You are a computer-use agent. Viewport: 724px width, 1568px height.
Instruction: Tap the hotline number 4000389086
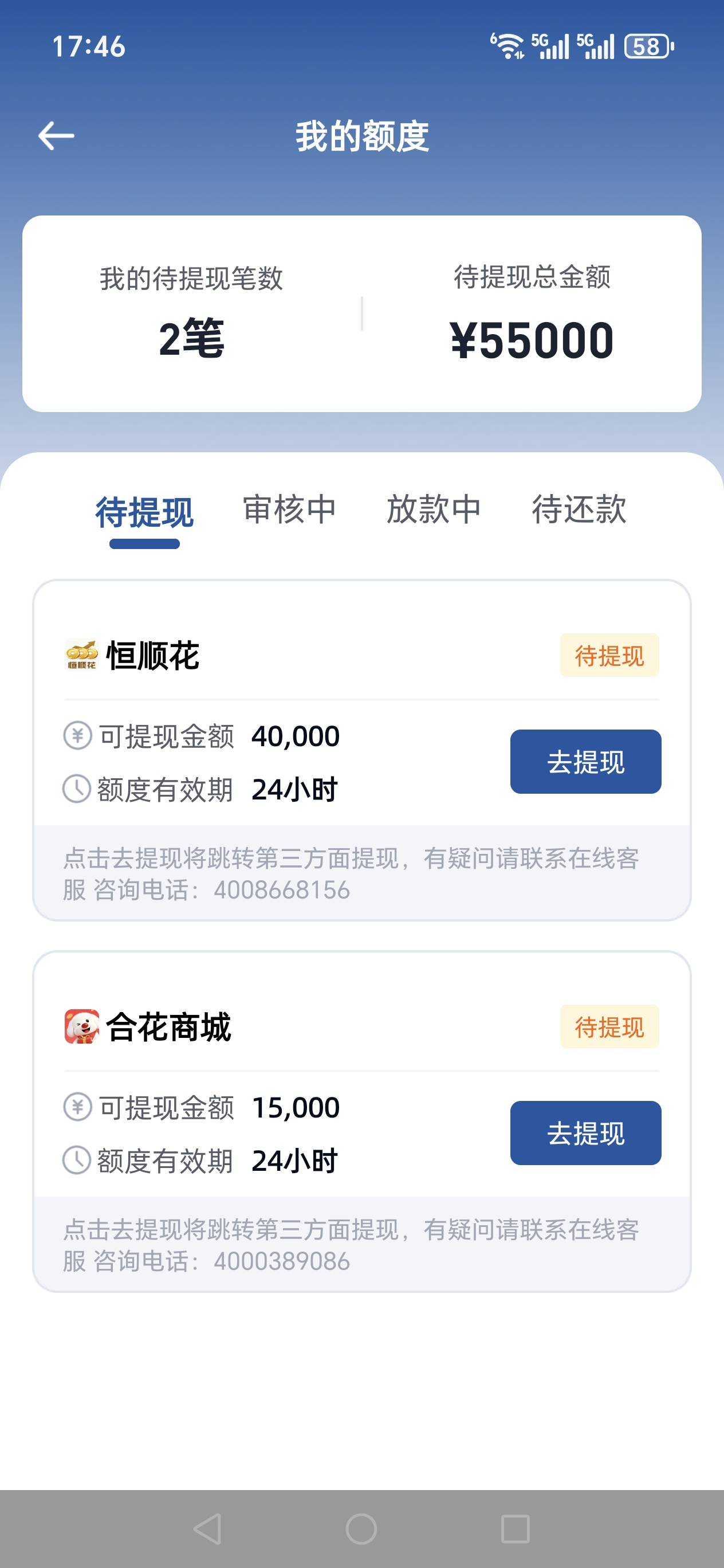[x=282, y=1261]
